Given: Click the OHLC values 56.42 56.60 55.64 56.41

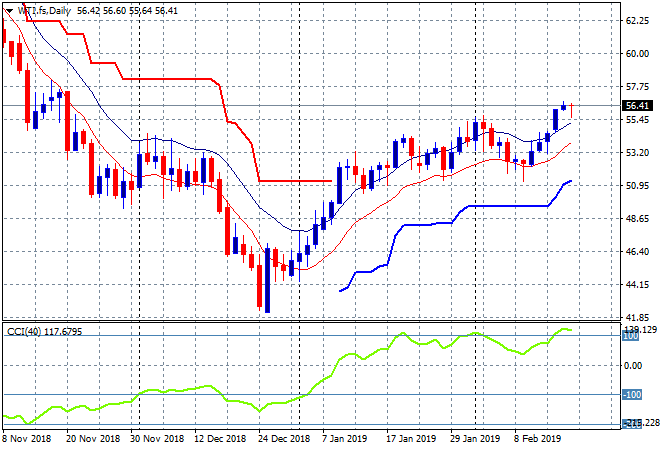Looking at the screenshot, I should tap(128, 11).
